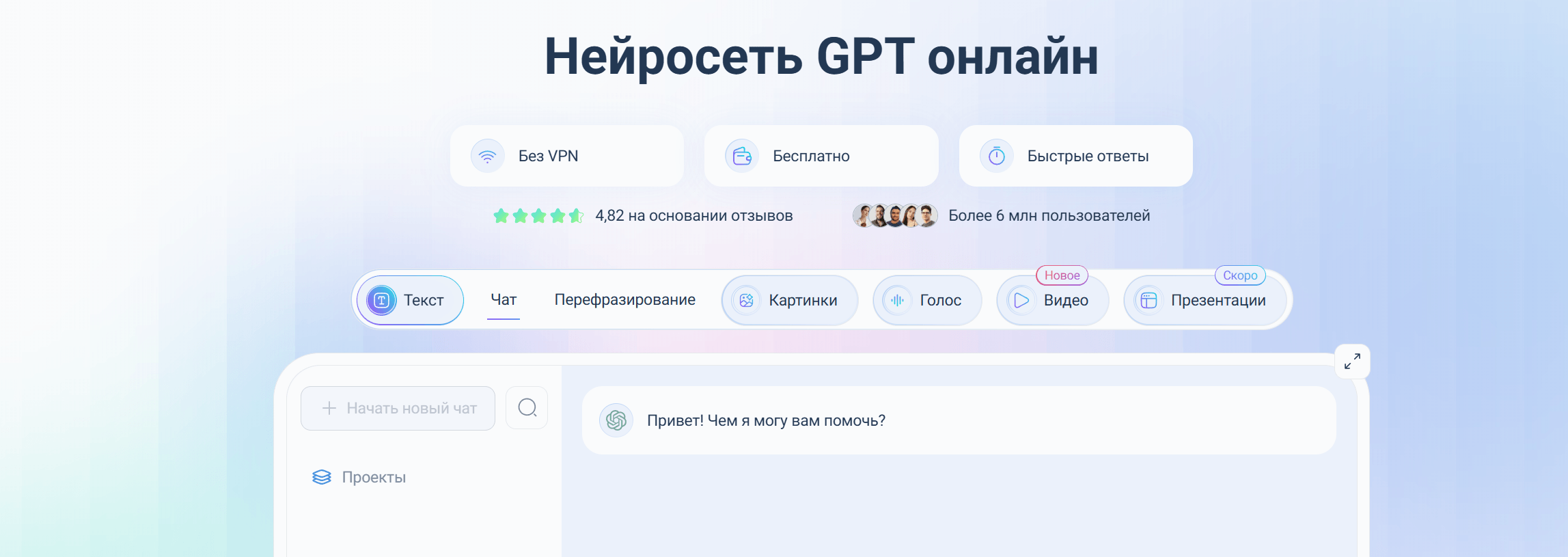Click the Голос waveform icon
The image size is (1568, 557).
(x=897, y=300)
